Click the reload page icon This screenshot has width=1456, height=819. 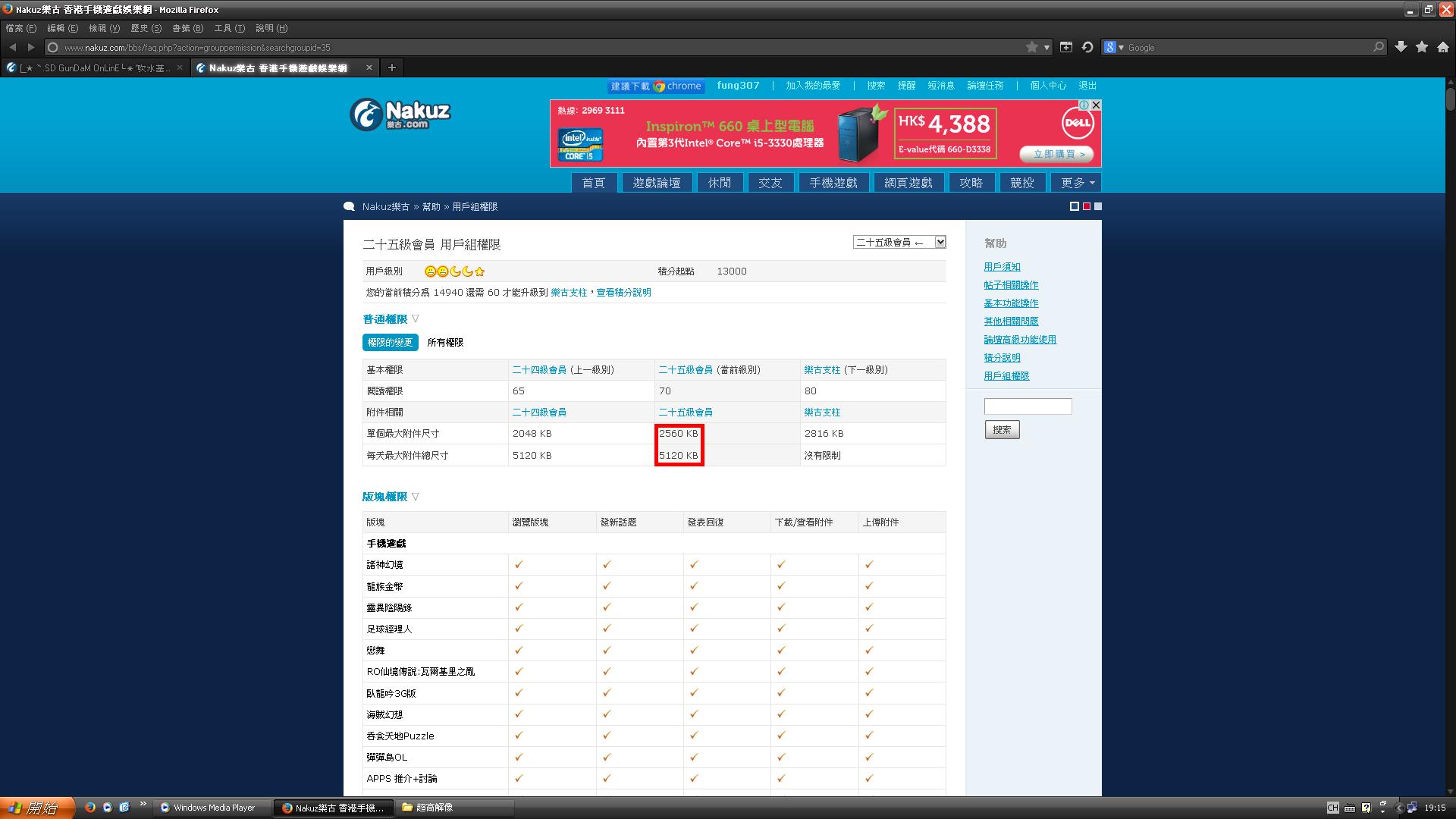click(x=1087, y=47)
